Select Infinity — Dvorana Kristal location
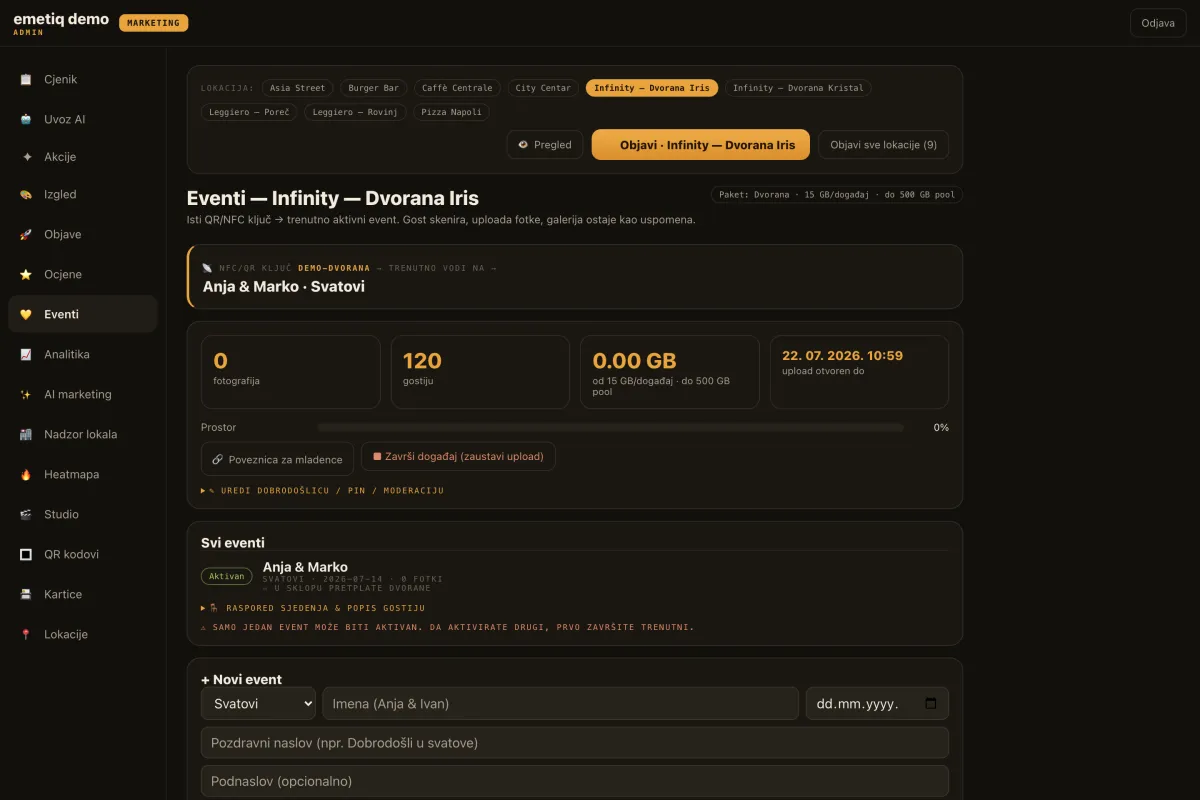The width and height of the screenshot is (1200, 800). 798,88
